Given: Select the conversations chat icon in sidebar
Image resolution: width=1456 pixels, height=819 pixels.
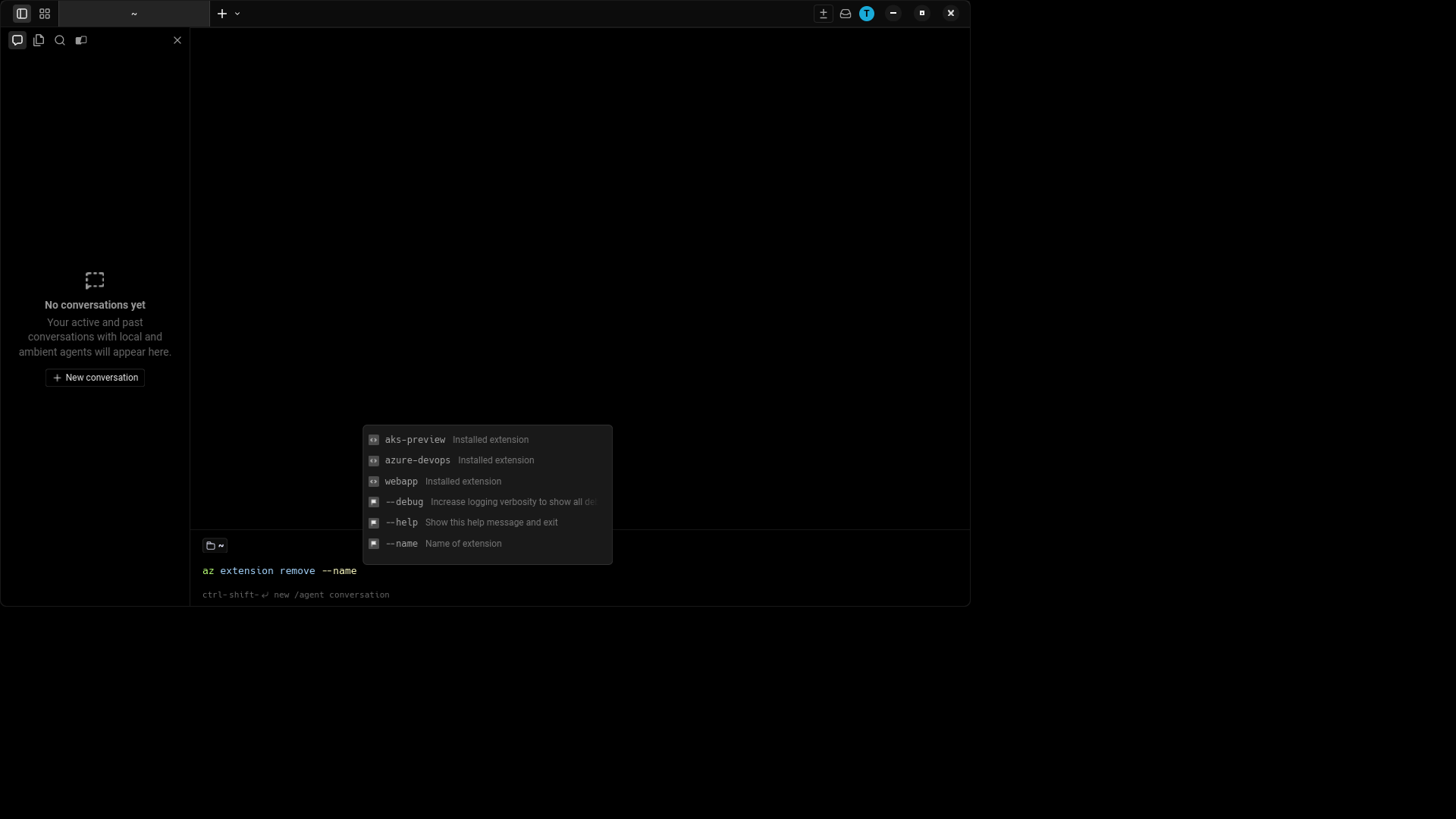Looking at the screenshot, I should [17, 40].
